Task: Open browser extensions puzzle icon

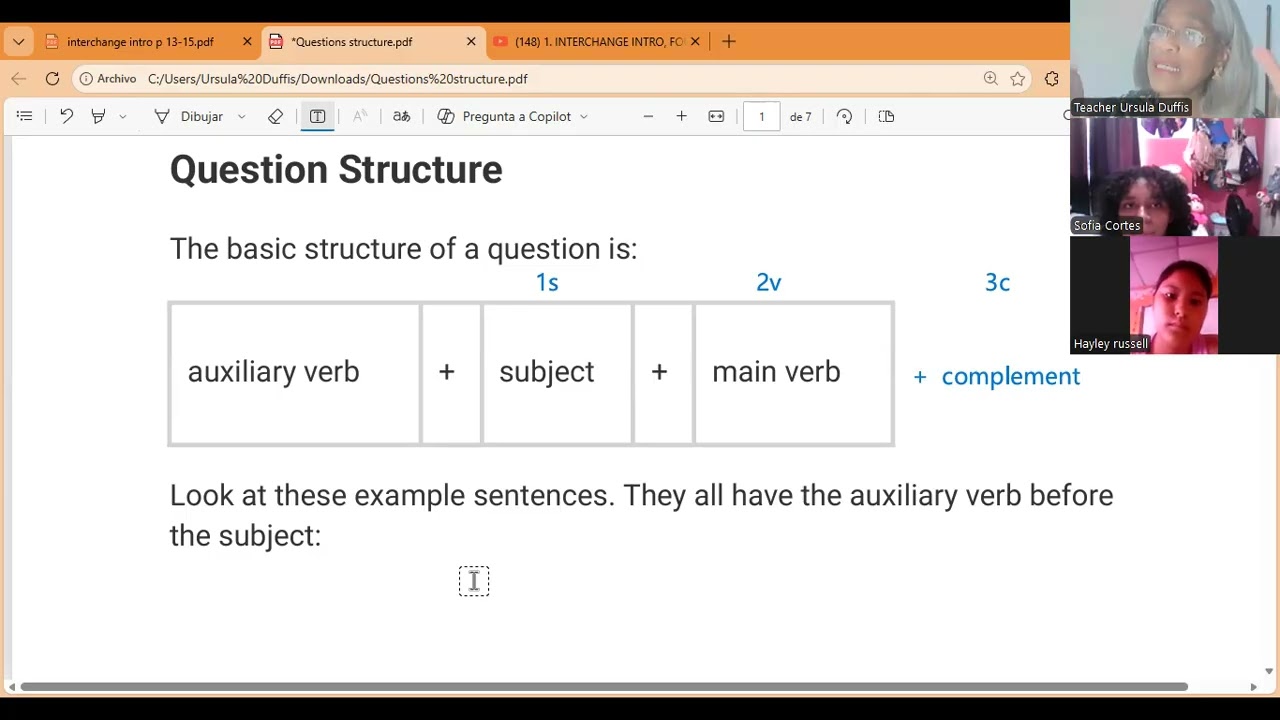Action: pos(1052,79)
